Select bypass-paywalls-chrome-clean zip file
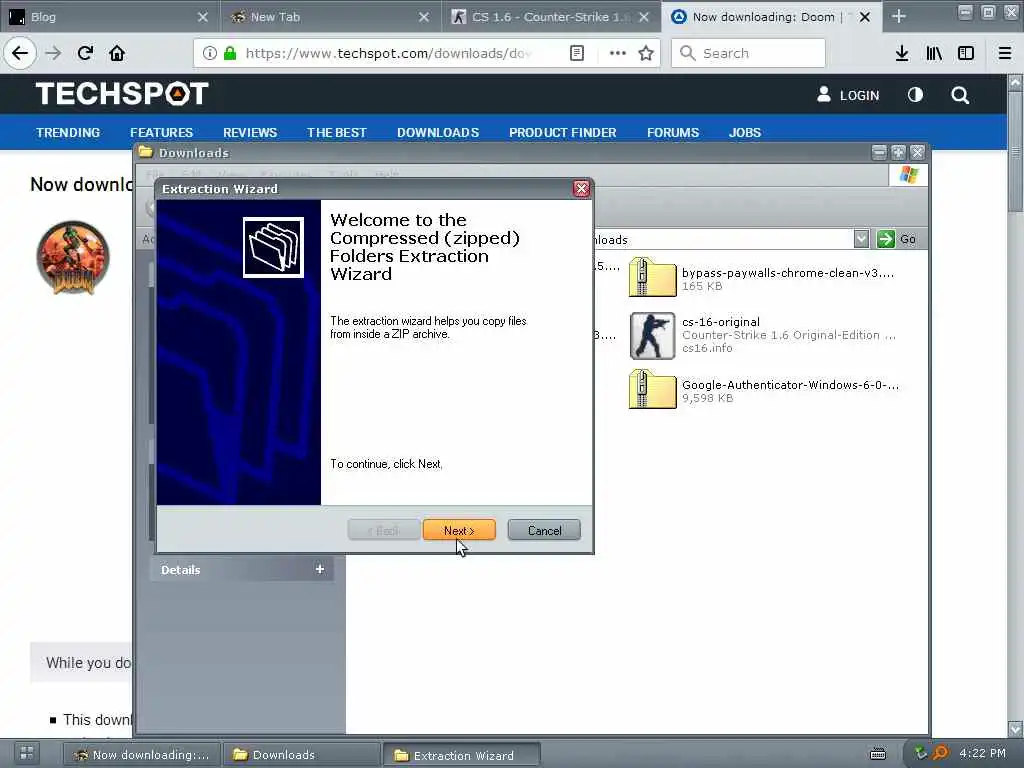 tap(762, 278)
